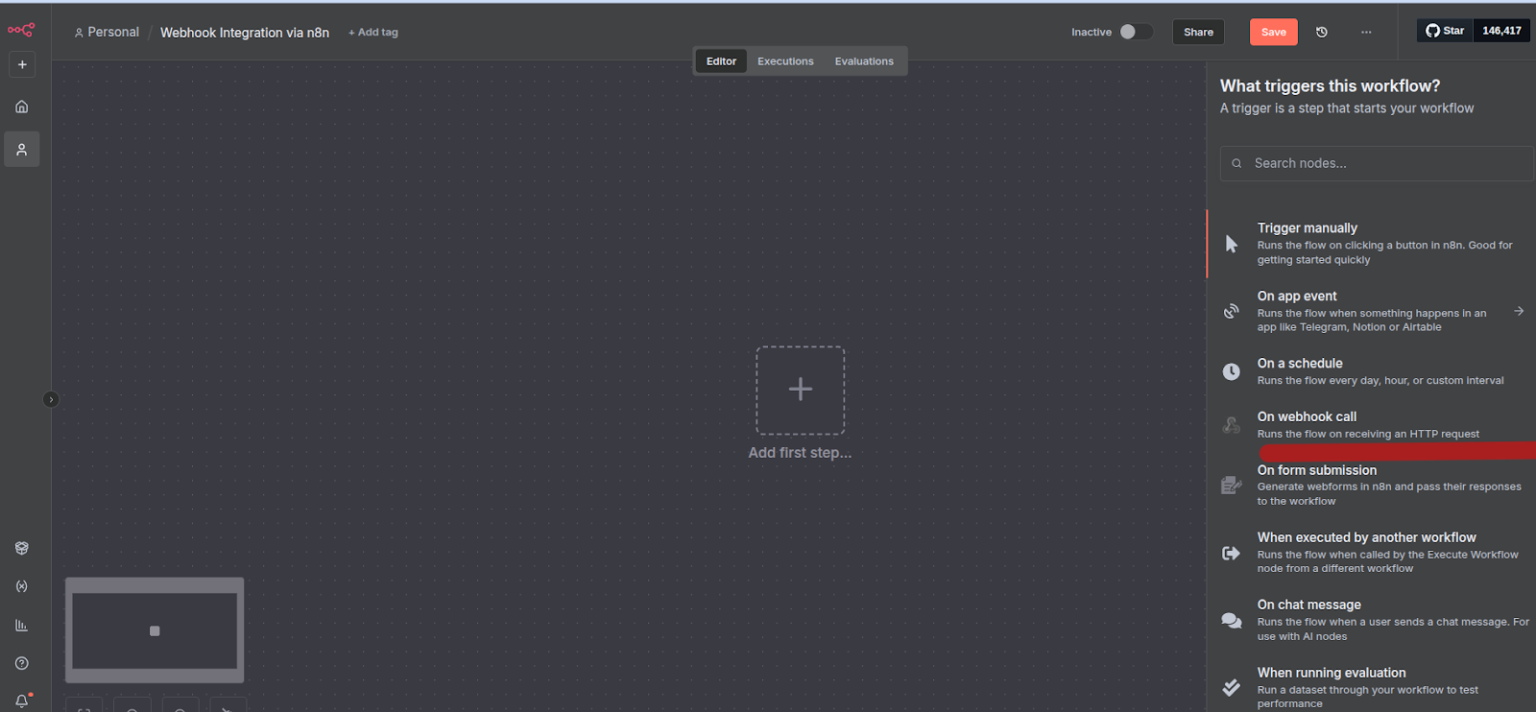This screenshot has height=712, width=1536.
Task: Click the form icon for On form submission
Action: click(1231, 485)
